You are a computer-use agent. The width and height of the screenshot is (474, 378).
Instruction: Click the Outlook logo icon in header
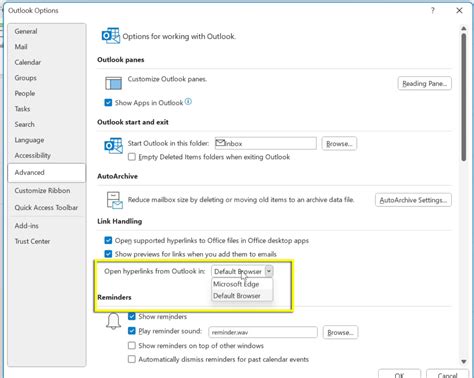tap(111, 36)
